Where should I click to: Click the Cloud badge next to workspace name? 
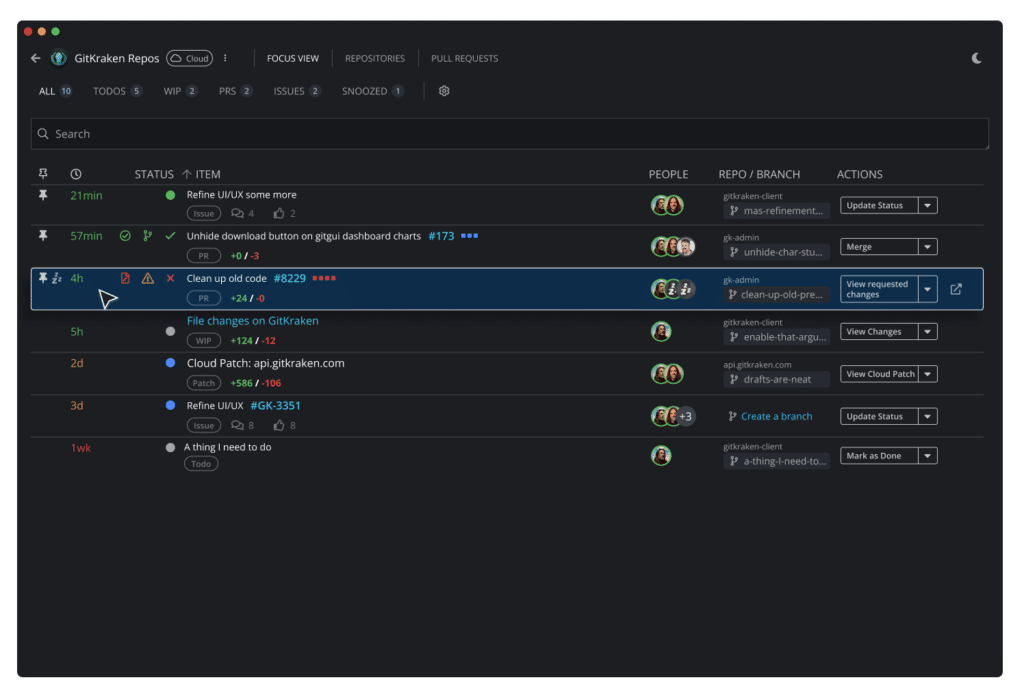click(189, 58)
